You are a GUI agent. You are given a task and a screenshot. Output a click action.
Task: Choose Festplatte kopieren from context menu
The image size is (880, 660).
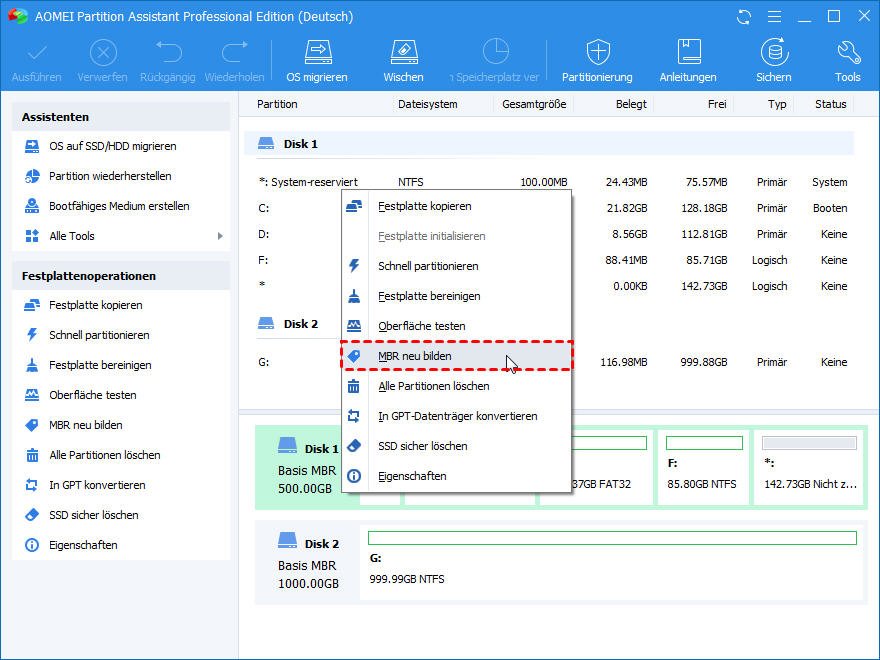[424, 206]
